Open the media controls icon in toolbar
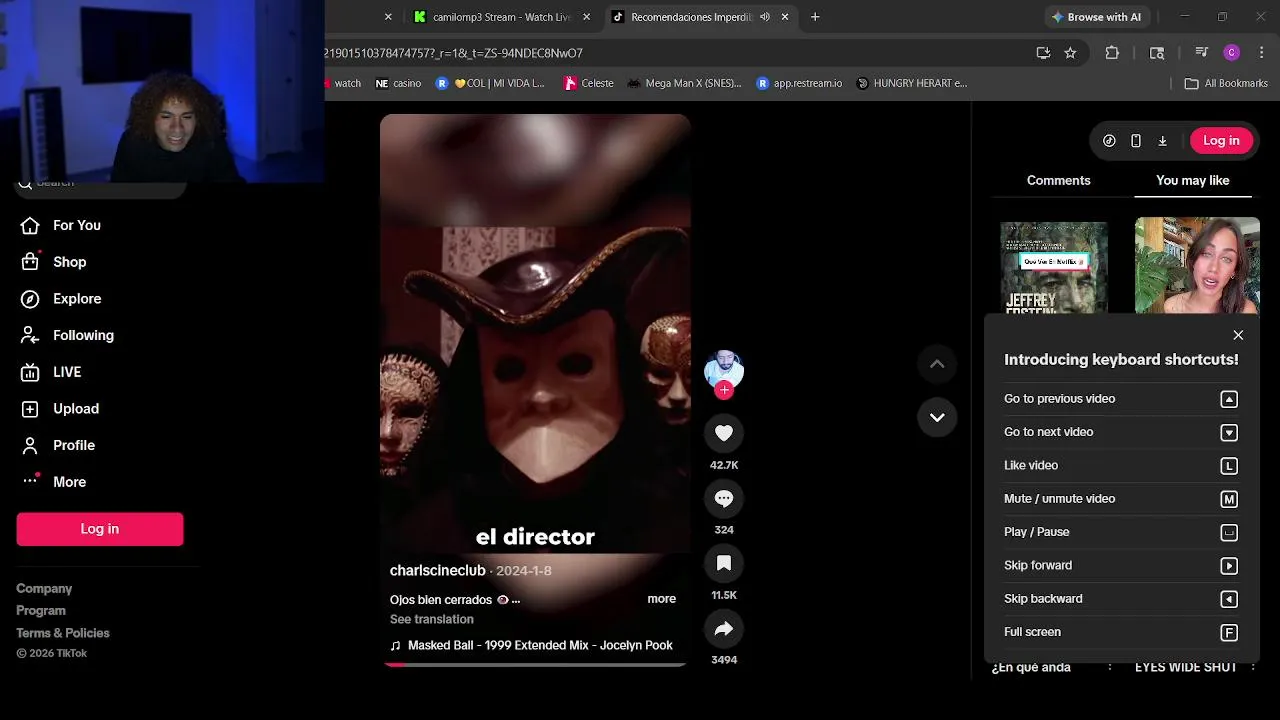 coord(1202,53)
